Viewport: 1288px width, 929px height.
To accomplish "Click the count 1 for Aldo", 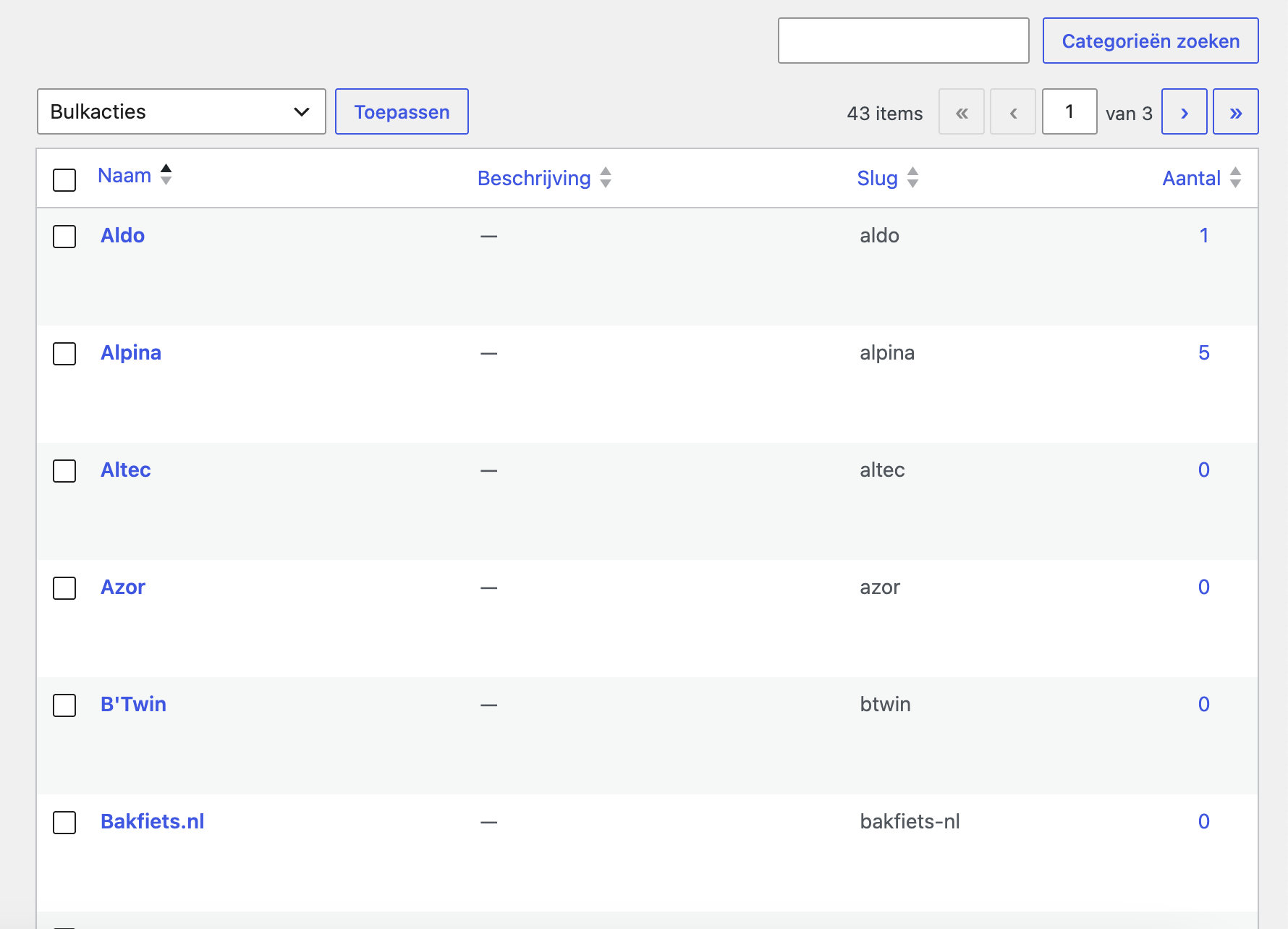I will coord(1204,235).
